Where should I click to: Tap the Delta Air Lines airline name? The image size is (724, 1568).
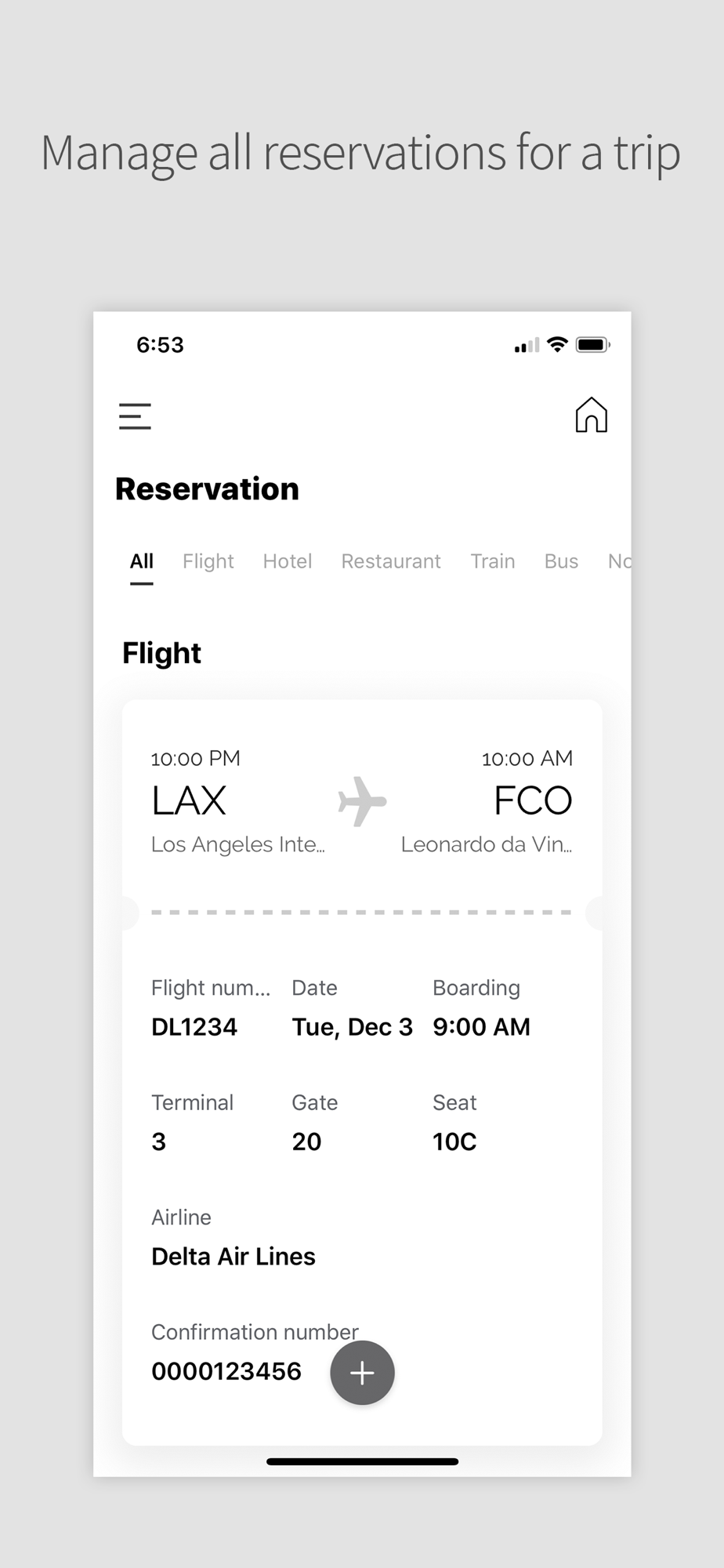click(233, 1257)
